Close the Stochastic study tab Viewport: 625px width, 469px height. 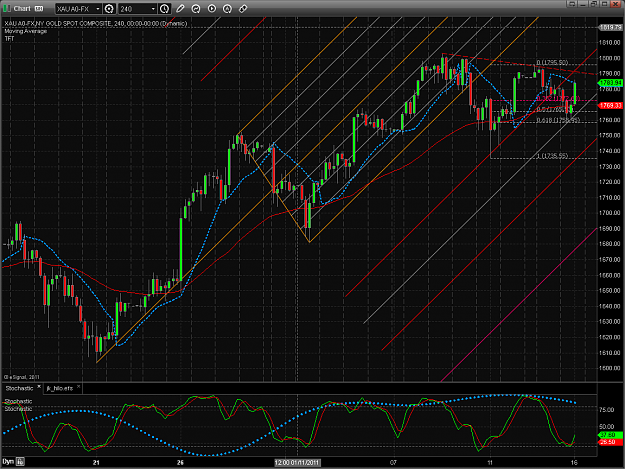[x=39, y=387]
